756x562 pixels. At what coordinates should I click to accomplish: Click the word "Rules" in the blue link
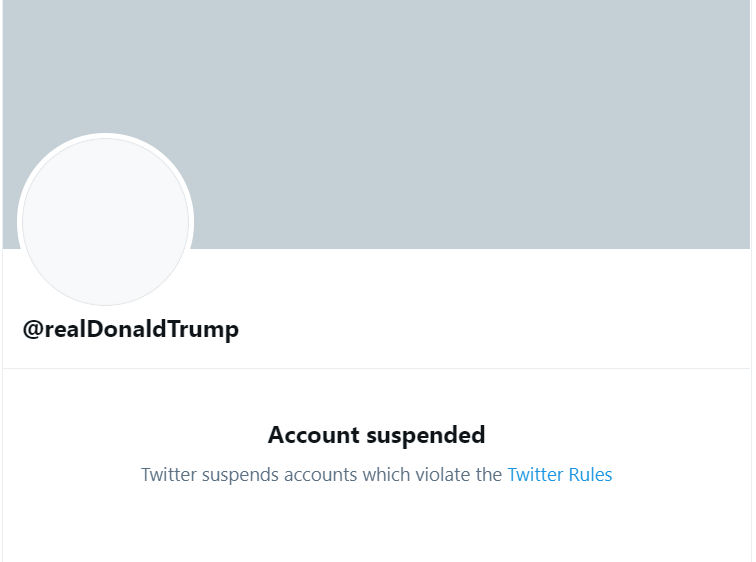pos(591,475)
